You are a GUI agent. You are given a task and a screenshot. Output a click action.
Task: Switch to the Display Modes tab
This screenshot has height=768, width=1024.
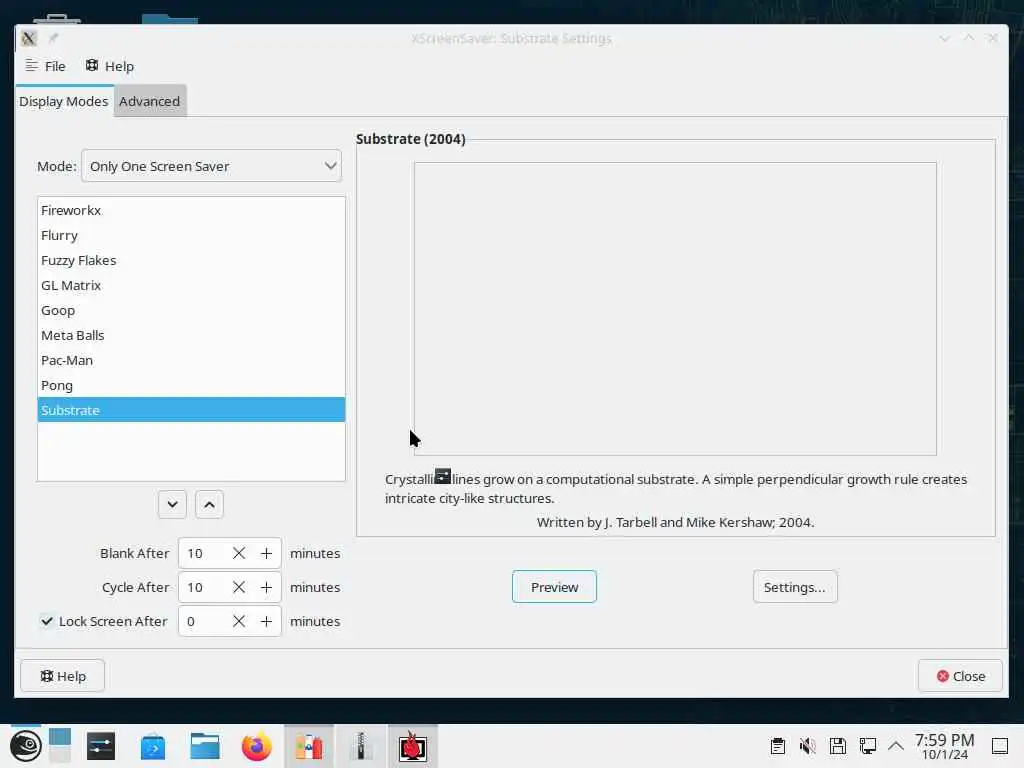[x=64, y=101]
